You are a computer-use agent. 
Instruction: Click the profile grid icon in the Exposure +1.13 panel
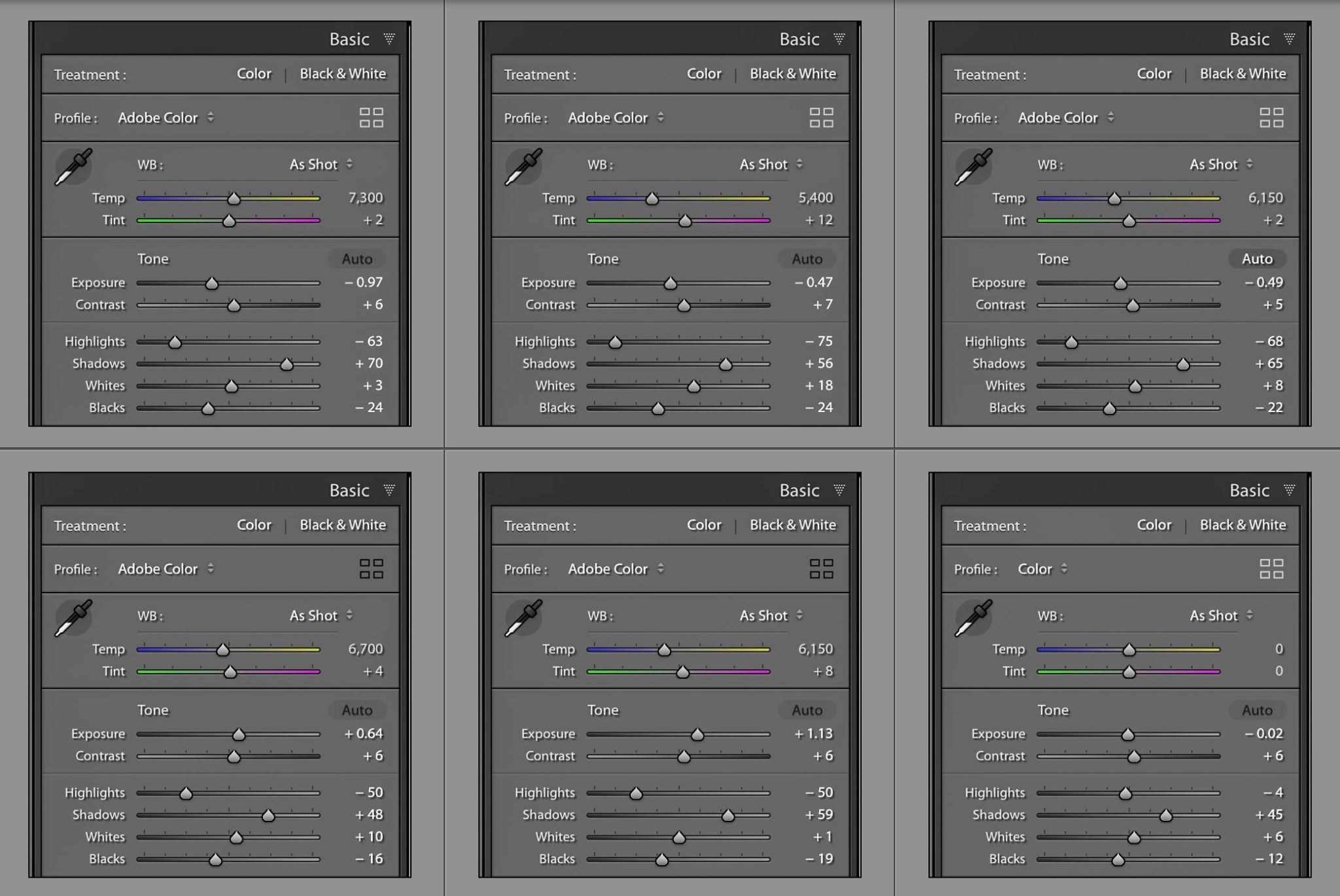tap(821, 569)
